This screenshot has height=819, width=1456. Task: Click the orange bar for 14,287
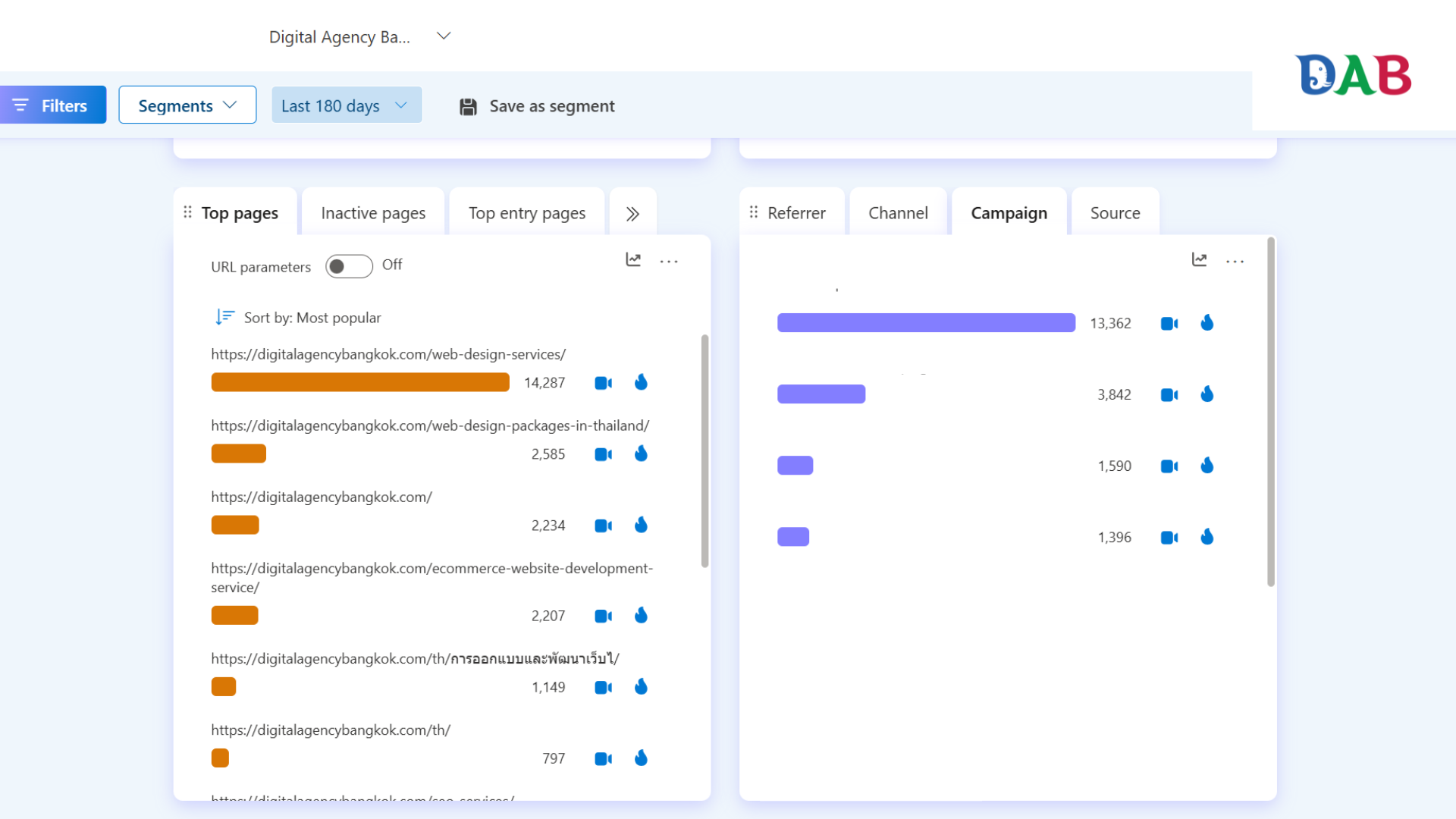click(x=360, y=382)
